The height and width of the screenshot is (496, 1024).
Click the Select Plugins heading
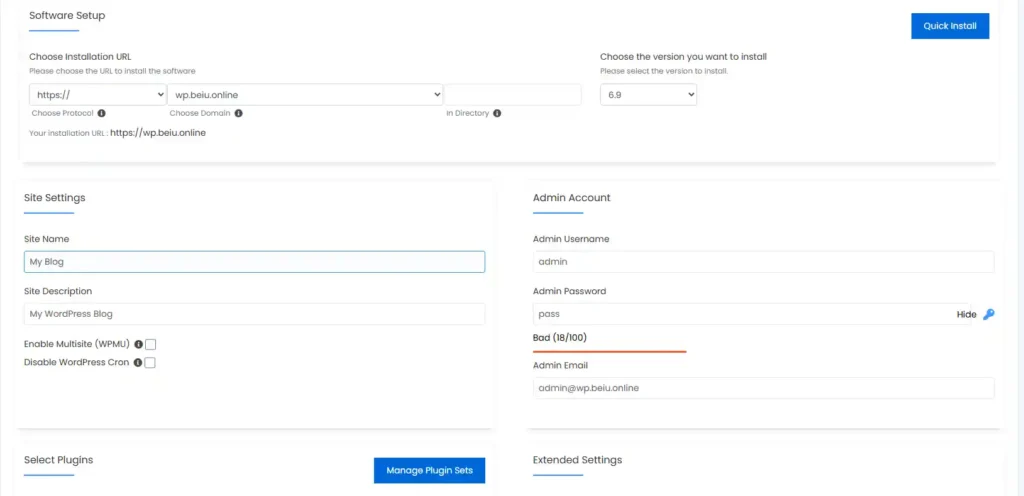tap(59, 459)
